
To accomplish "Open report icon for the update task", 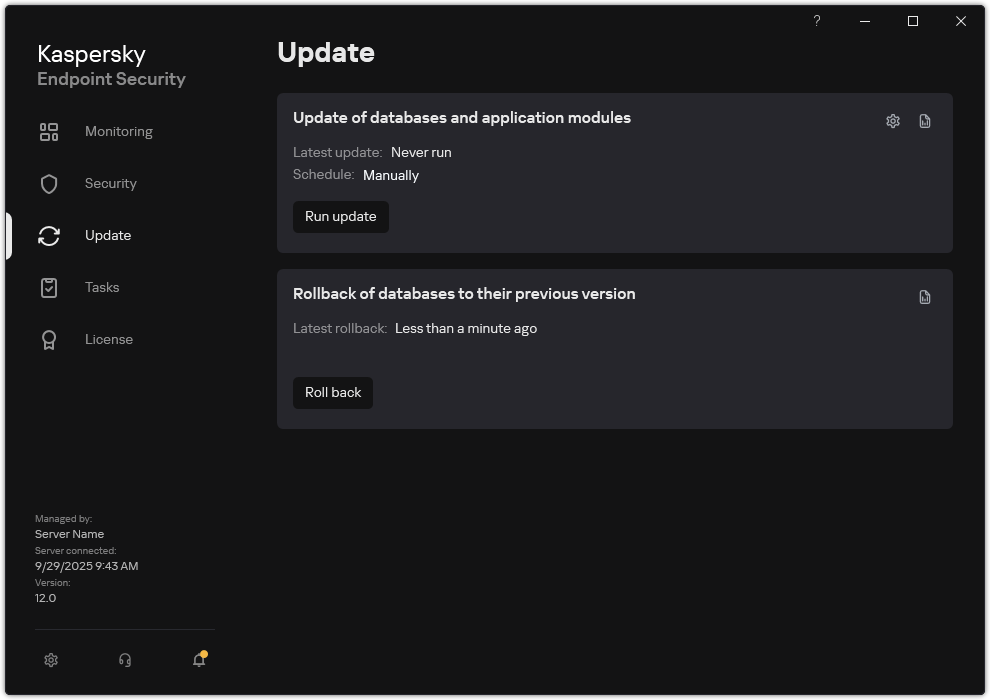I will point(924,120).
